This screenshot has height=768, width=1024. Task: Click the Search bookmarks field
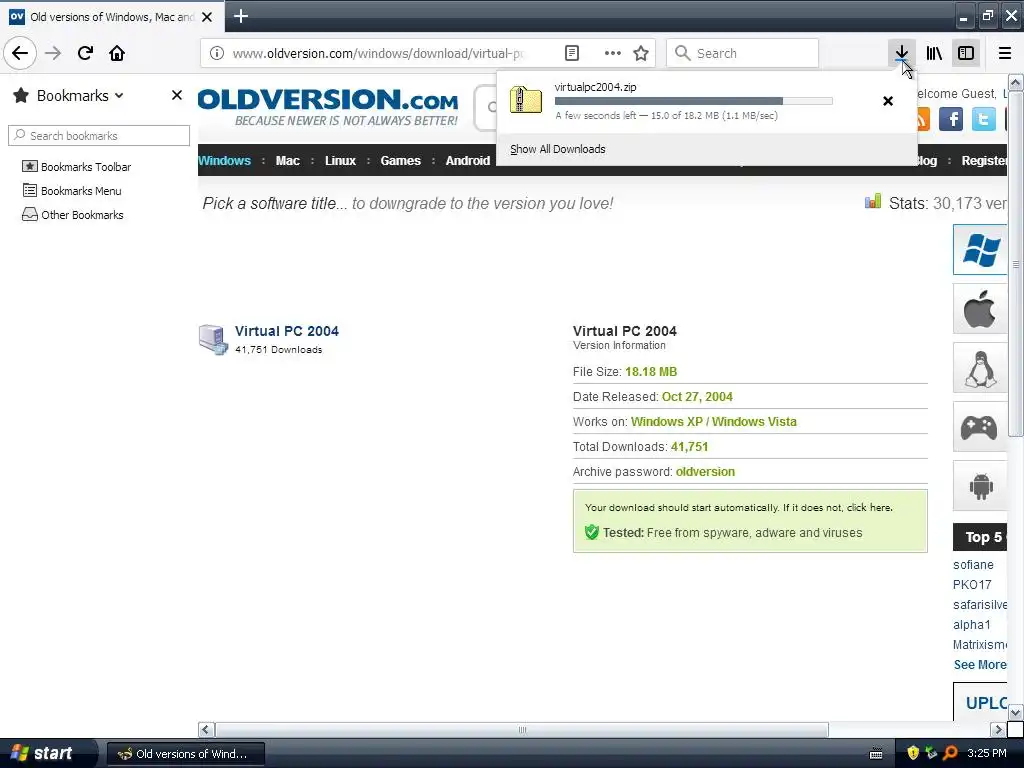(x=99, y=136)
